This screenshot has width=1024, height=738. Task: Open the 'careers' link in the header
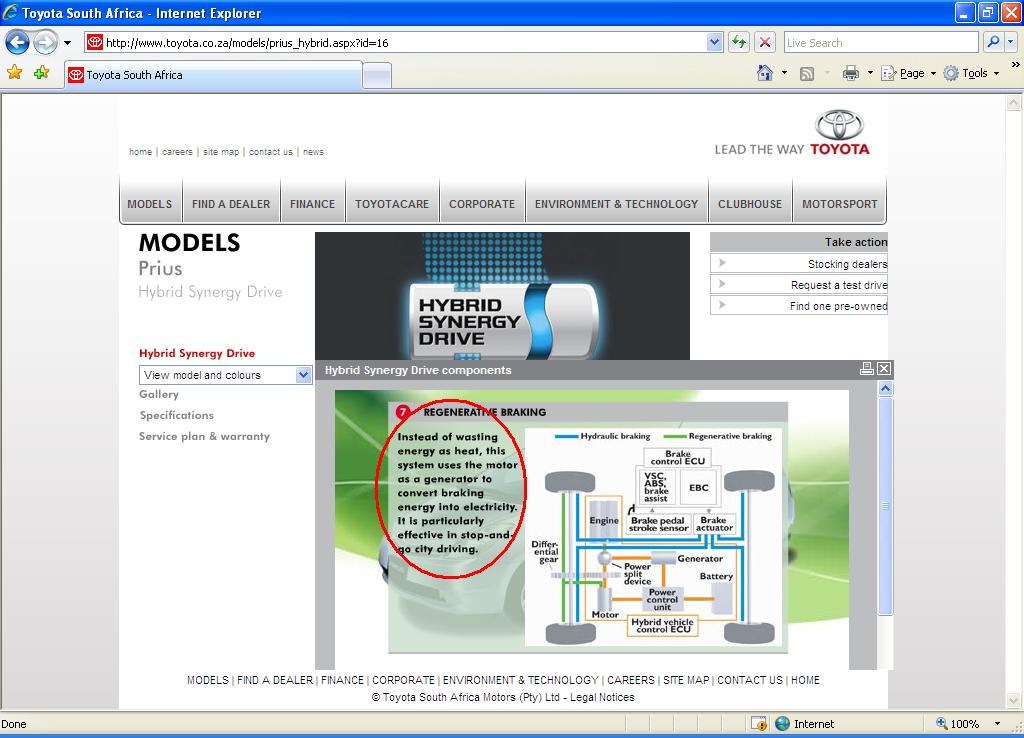click(177, 152)
